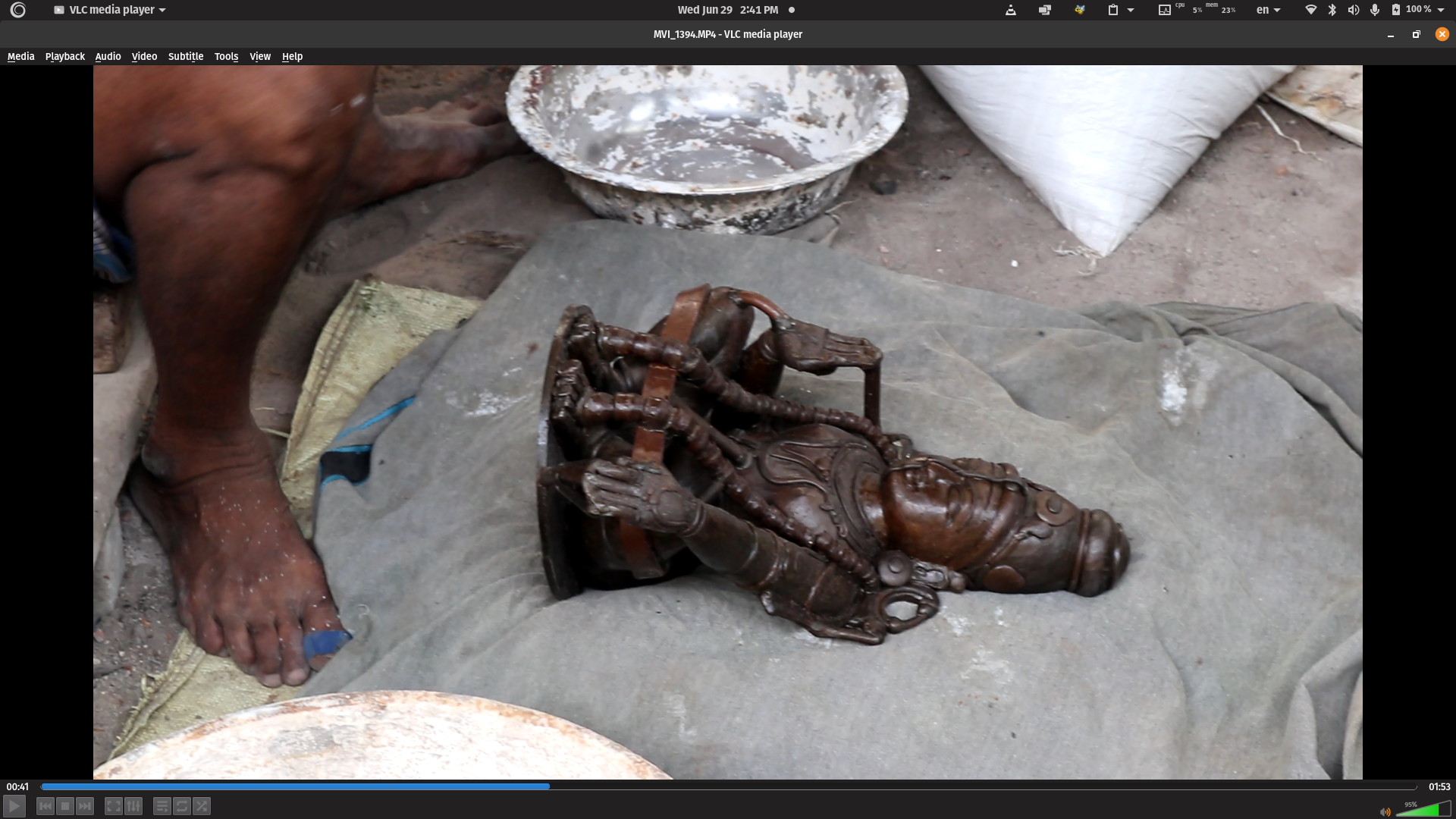
Task: Stop video playback
Action: [x=65, y=806]
